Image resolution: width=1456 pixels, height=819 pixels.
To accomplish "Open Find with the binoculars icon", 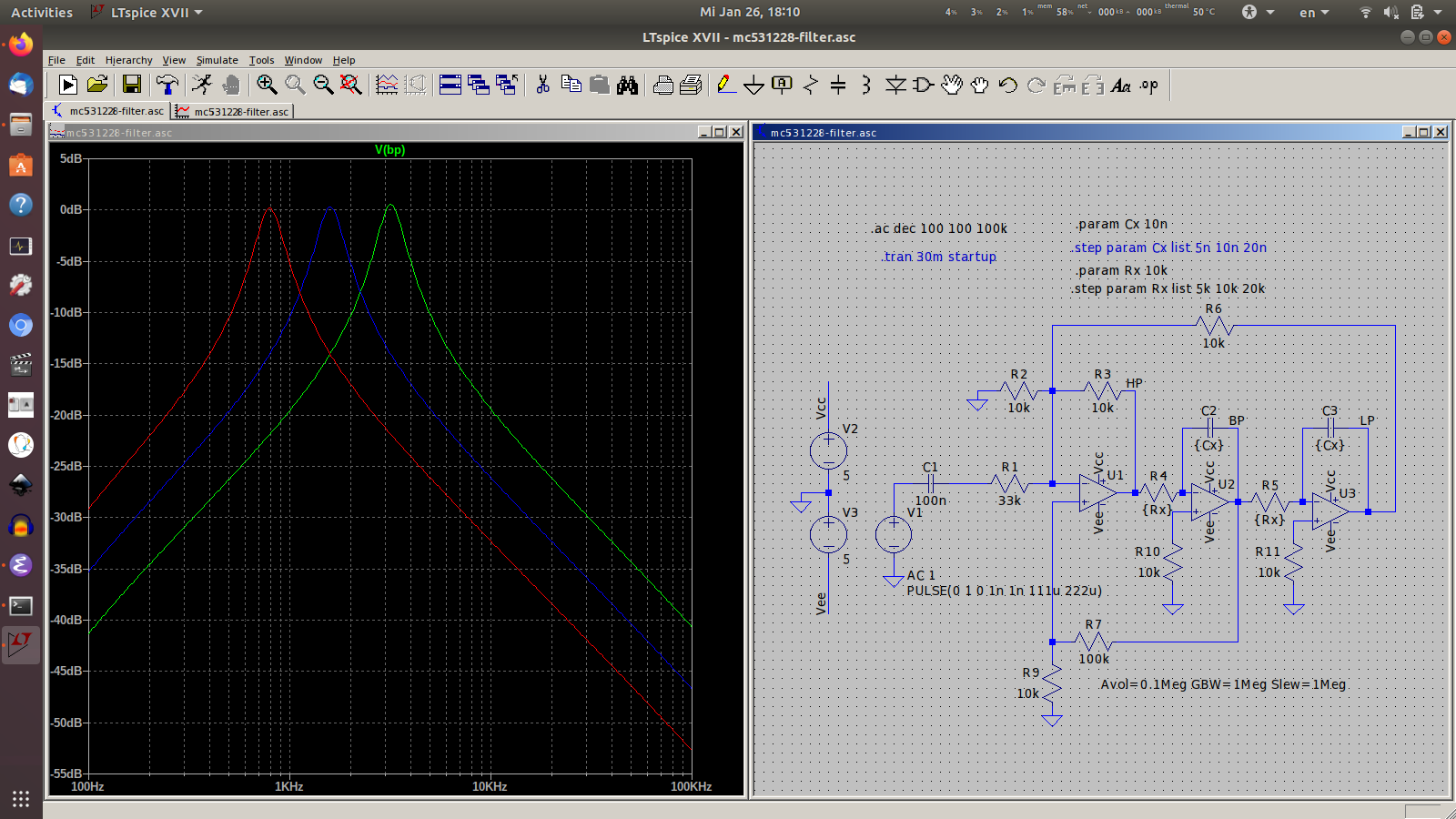I will [x=627, y=85].
